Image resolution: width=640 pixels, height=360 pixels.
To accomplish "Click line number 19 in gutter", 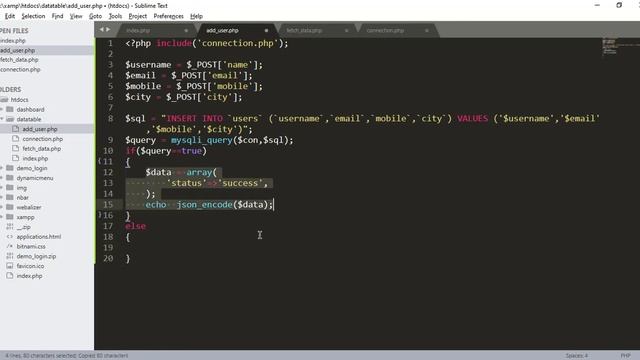I will [x=108, y=247].
